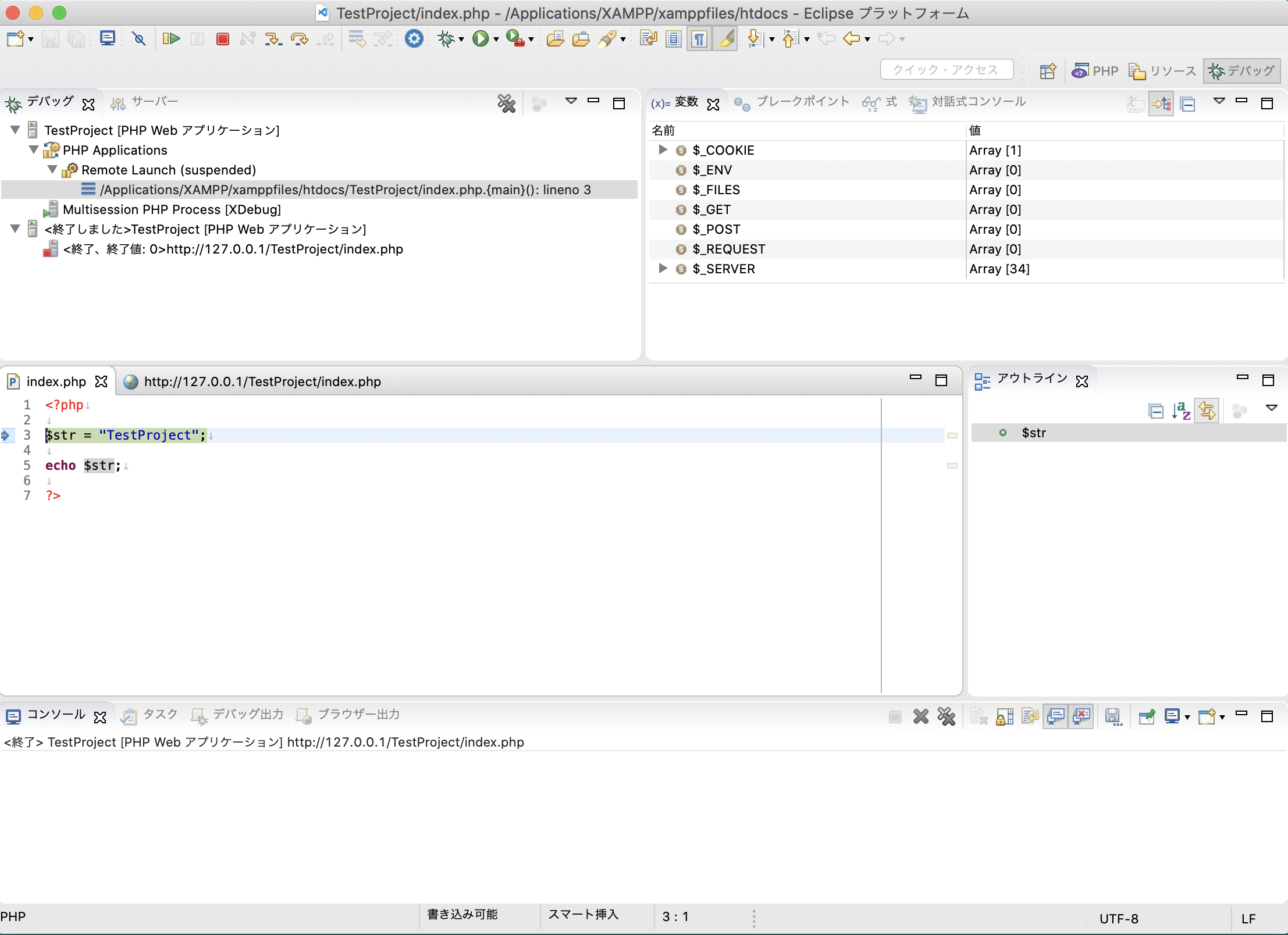Remove all terminated launches in Debug view
The image size is (1288, 935).
[x=506, y=104]
